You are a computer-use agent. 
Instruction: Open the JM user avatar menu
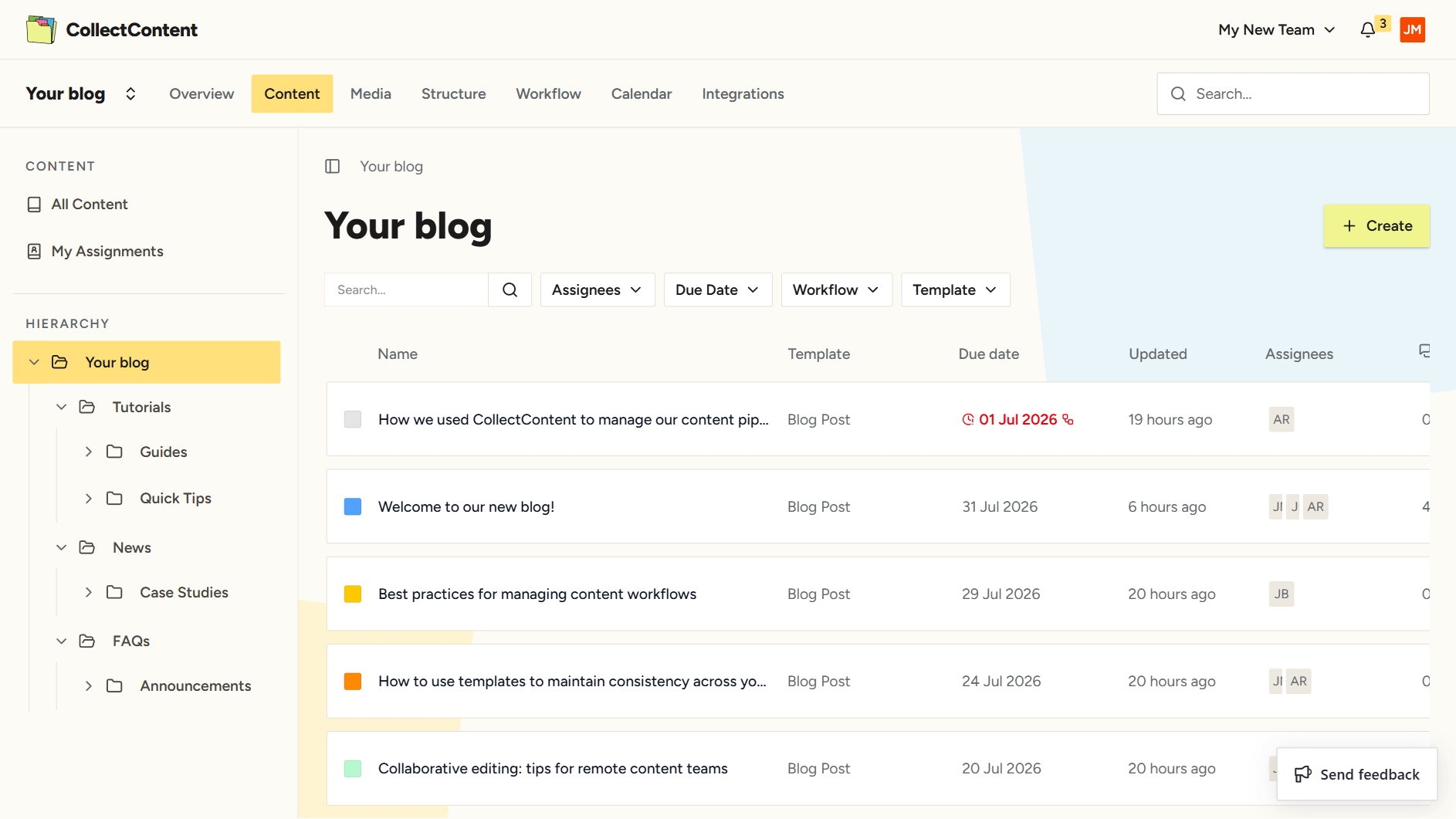(x=1412, y=30)
